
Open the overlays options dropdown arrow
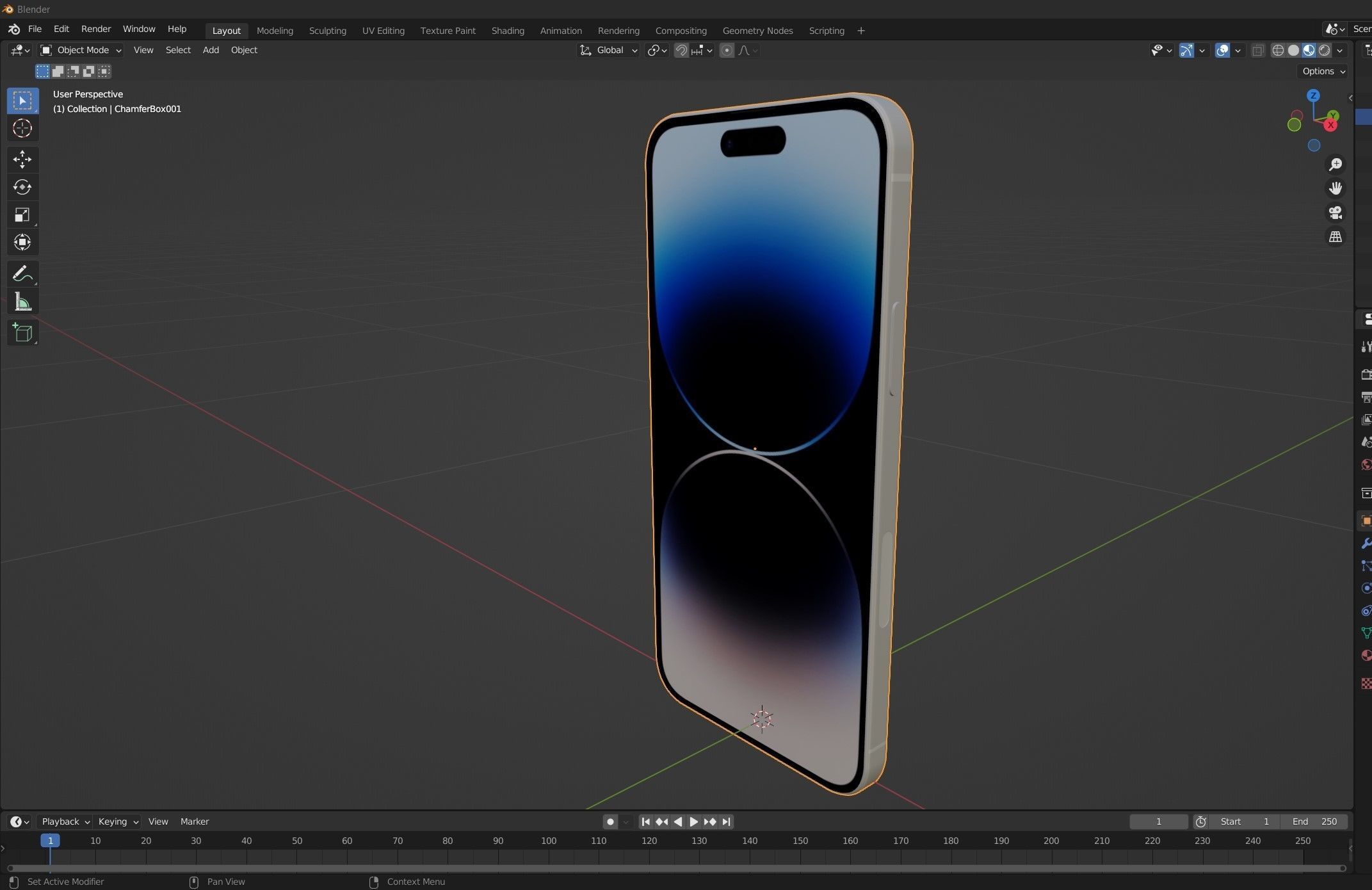pyautogui.click(x=1238, y=50)
